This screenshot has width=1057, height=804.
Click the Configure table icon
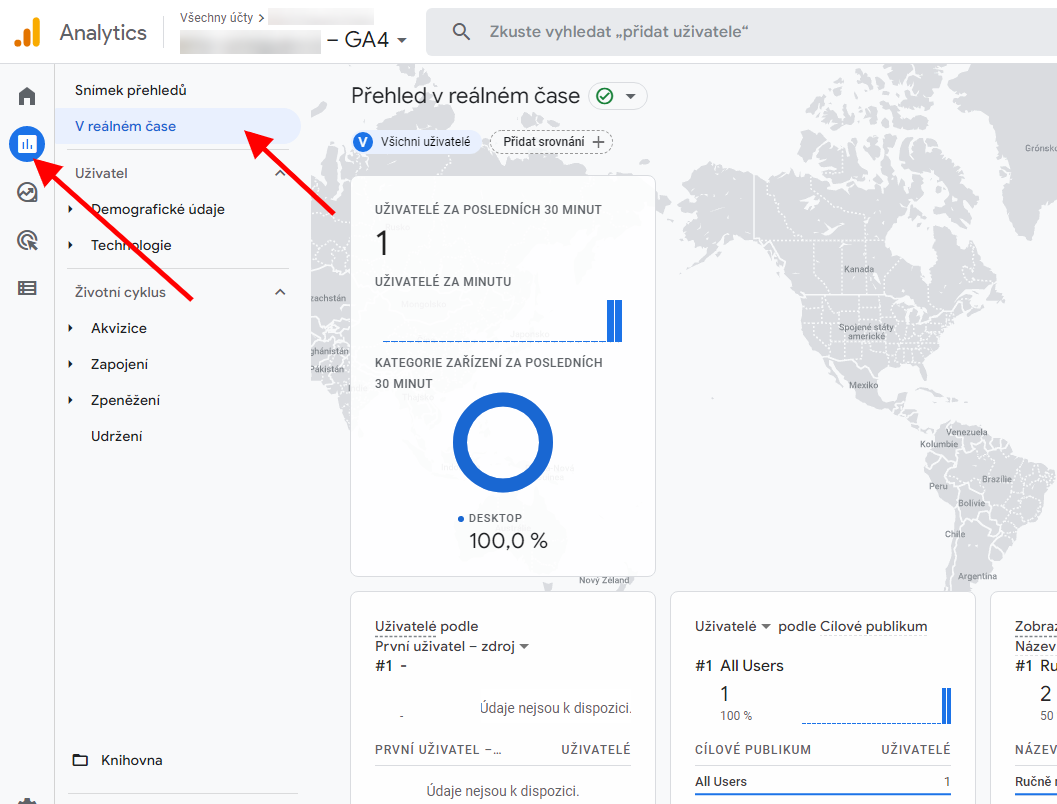(27, 288)
